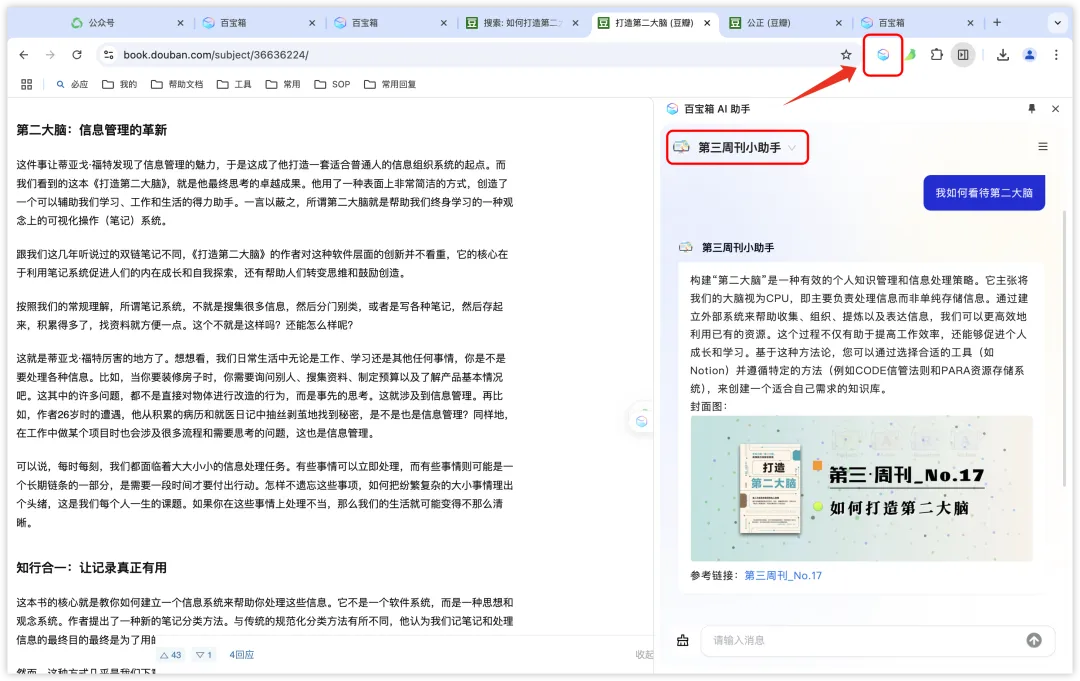Open the 必应 bookmark
The height and width of the screenshot is (681, 1080).
(72, 84)
